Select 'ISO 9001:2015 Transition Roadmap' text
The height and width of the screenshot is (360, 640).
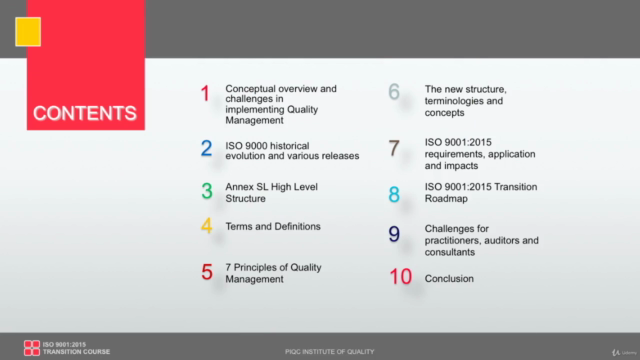coord(481,193)
